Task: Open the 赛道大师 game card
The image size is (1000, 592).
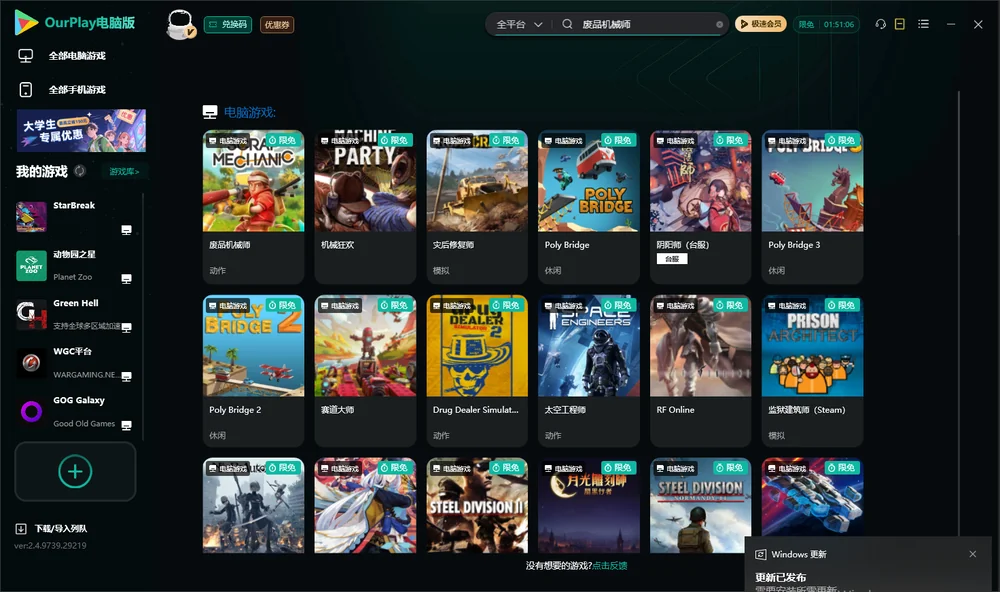Action: click(x=365, y=371)
